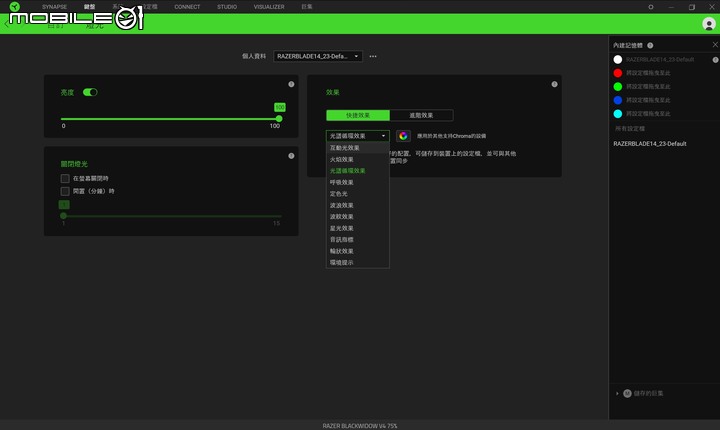Open the three-dot profile options menu

pos(373,57)
